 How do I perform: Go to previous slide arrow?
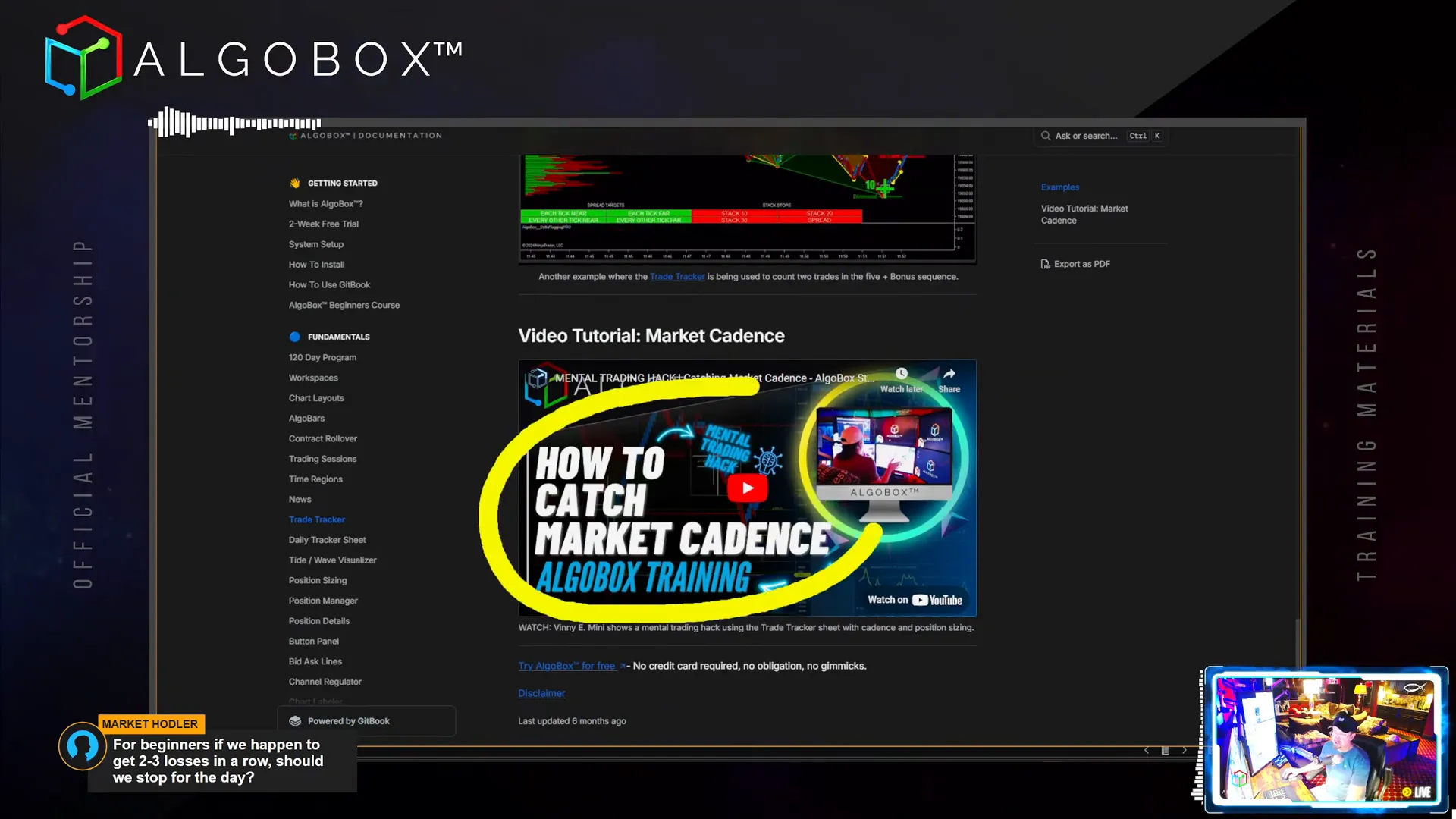(1147, 751)
